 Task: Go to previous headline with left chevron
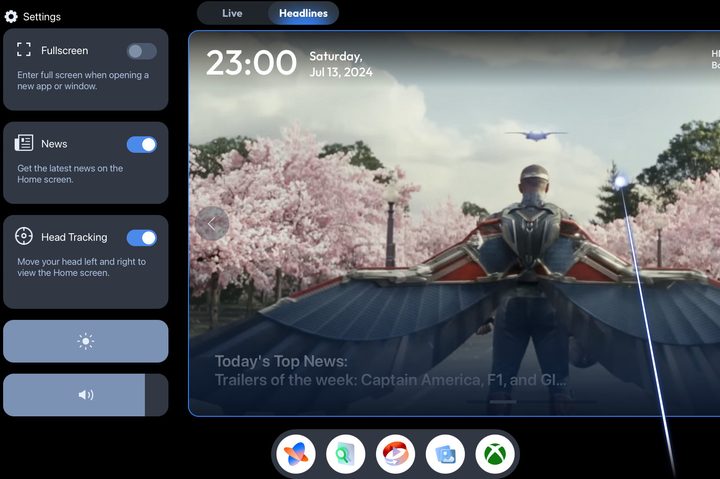(x=212, y=224)
